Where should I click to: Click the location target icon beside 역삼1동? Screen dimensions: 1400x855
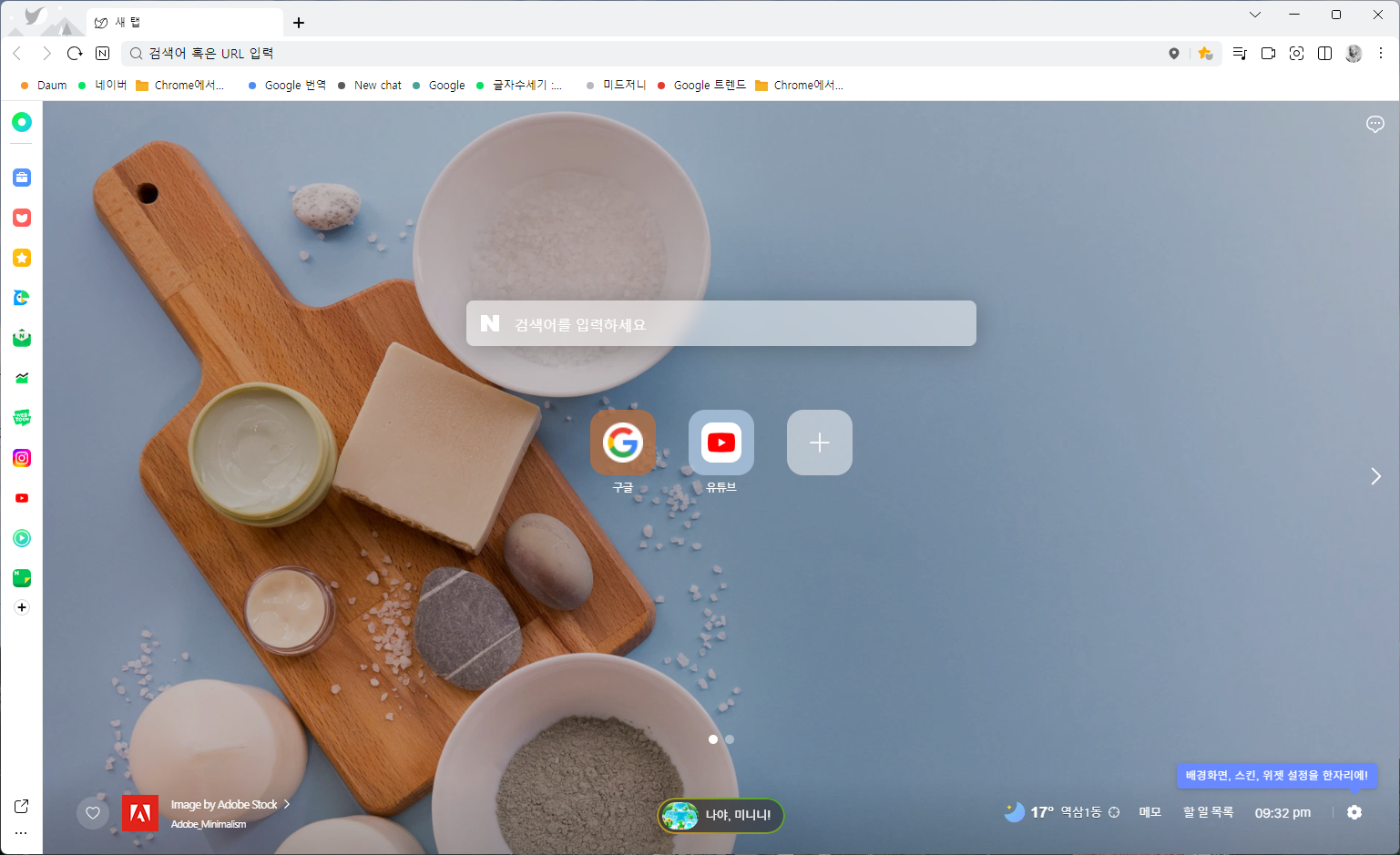pos(1114,812)
